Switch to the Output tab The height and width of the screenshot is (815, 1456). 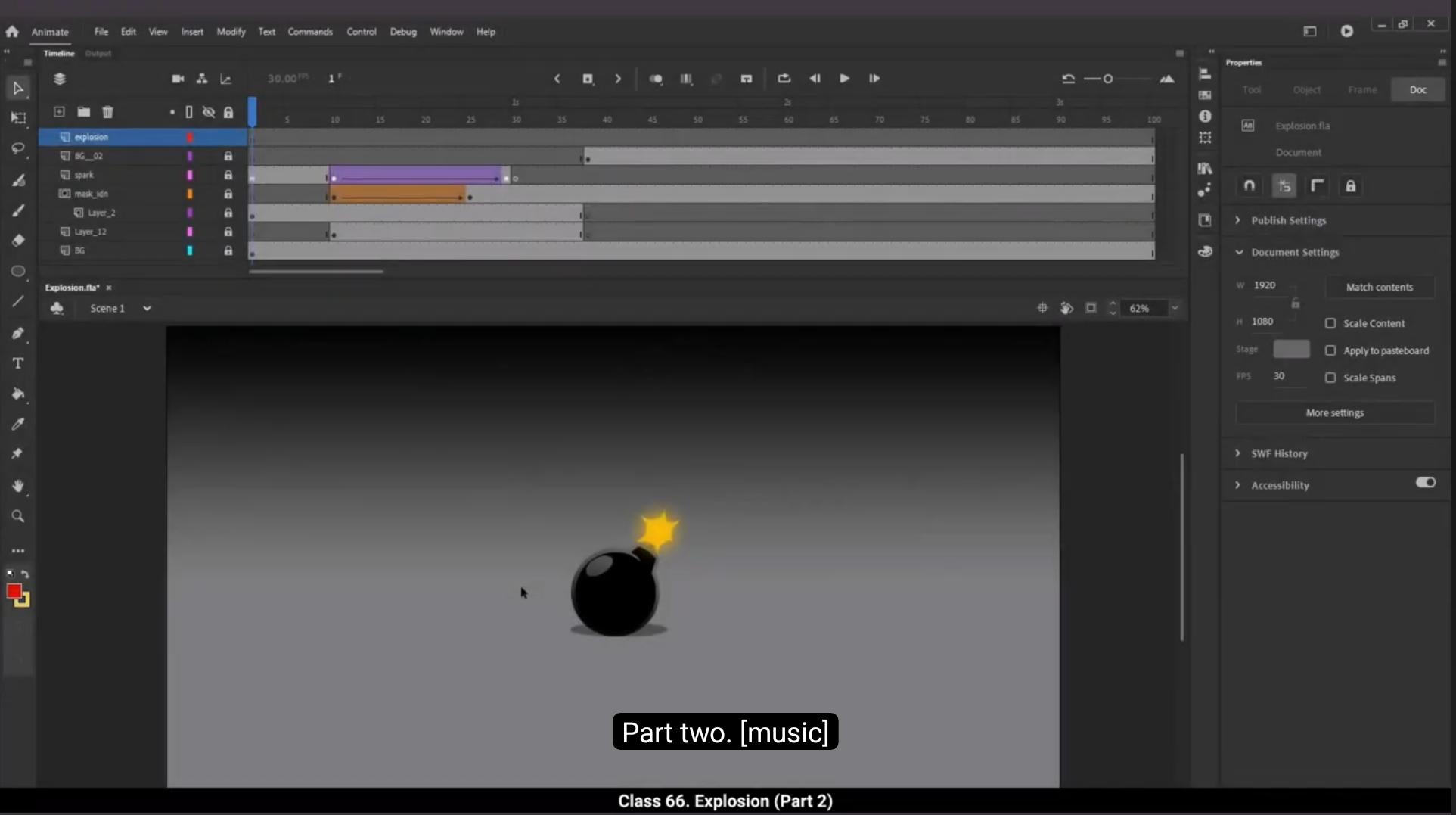click(x=98, y=53)
